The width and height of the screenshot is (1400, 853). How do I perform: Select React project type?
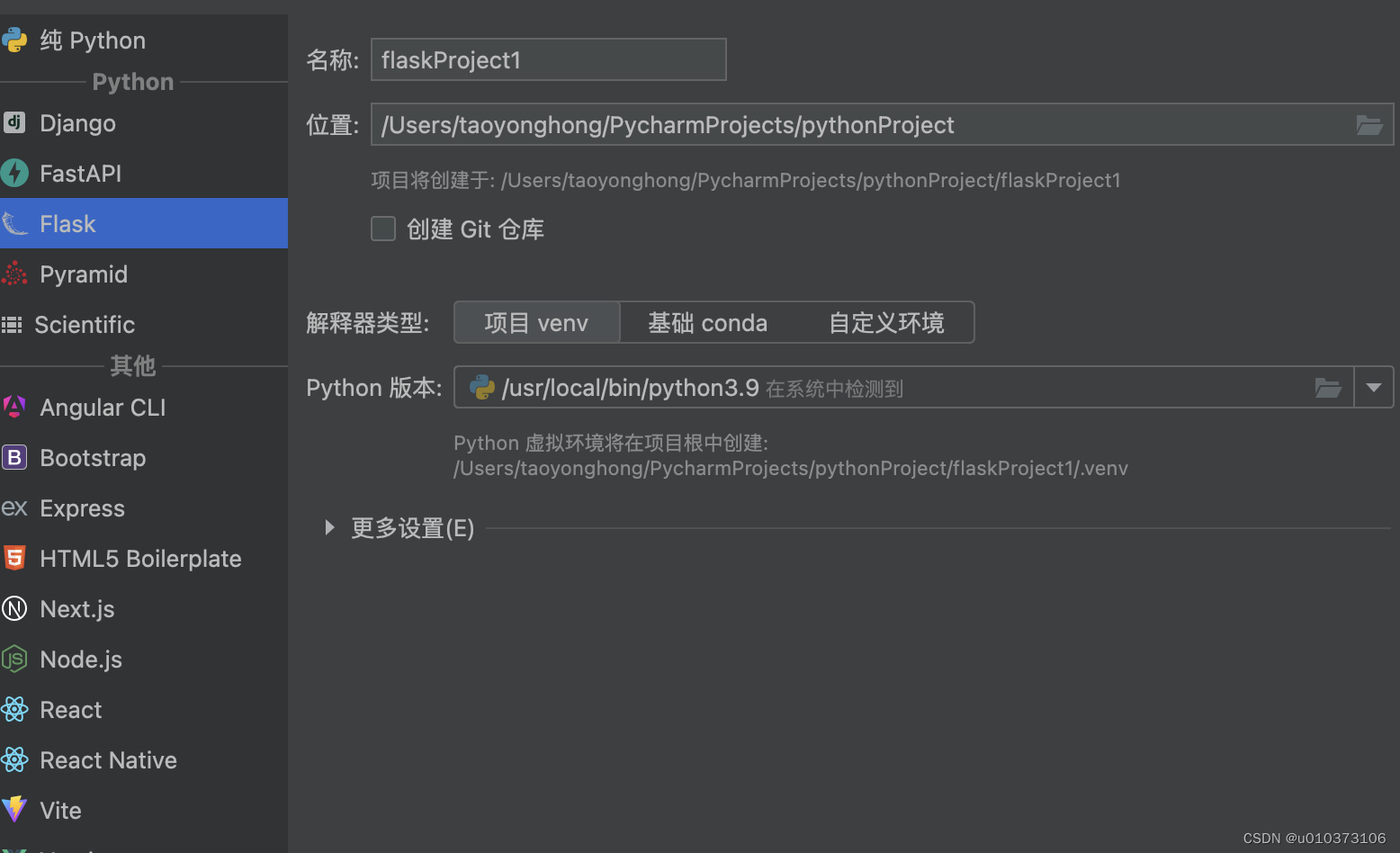pyautogui.click(x=144, y=709)
